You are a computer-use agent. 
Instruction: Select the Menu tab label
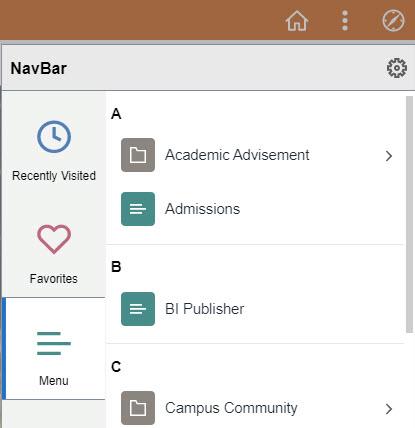54,380
